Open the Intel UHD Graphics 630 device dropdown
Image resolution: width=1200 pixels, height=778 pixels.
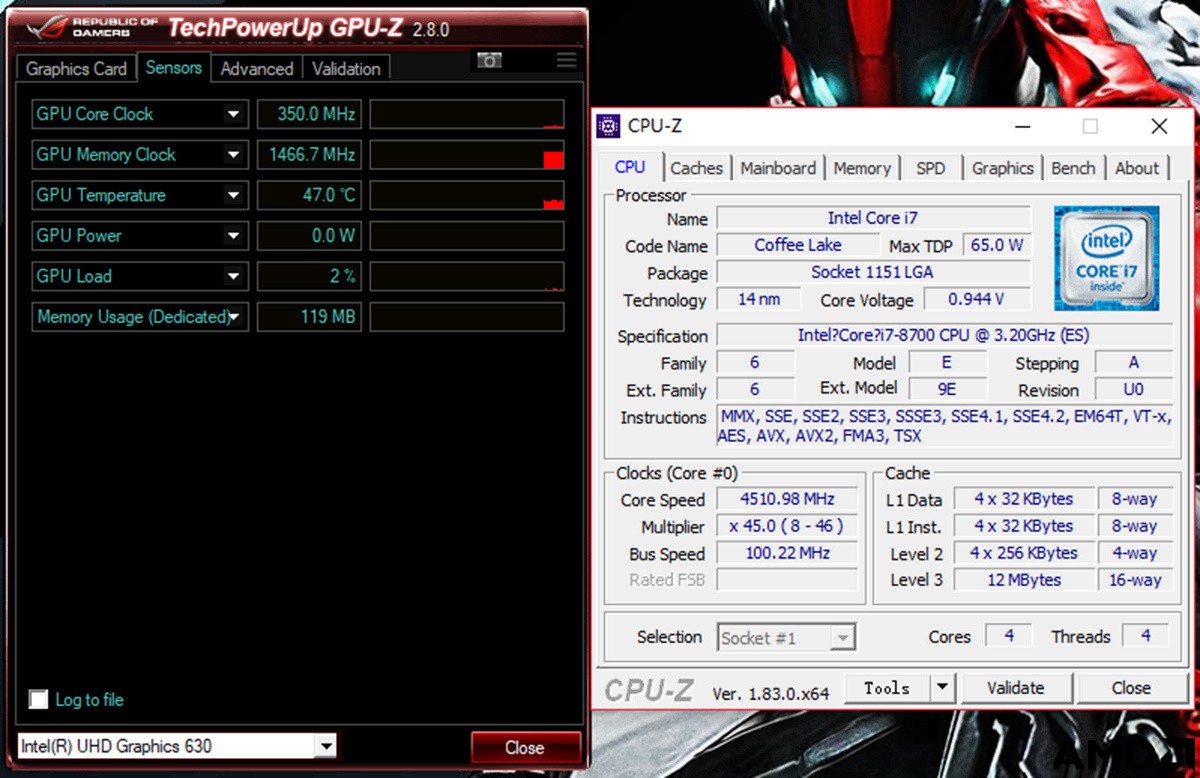tap(325, 746)
